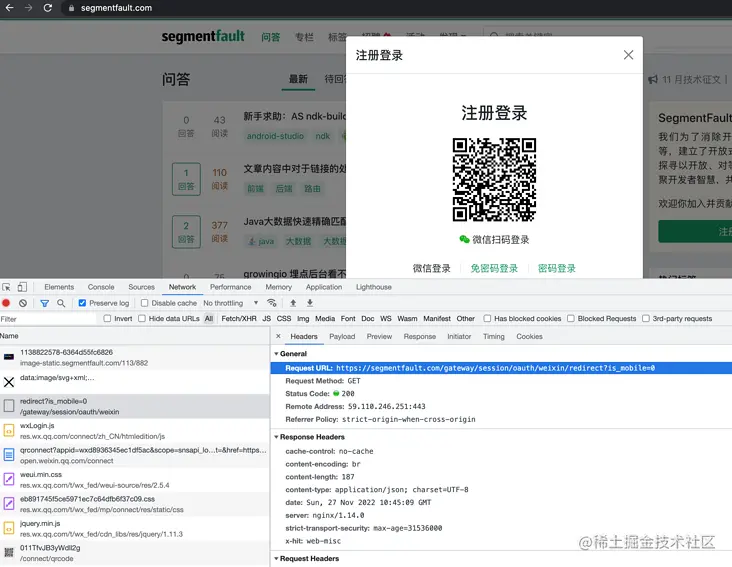732x567 pixels.
Task: Click the segmentfault logo
Action: click(203, 36)
